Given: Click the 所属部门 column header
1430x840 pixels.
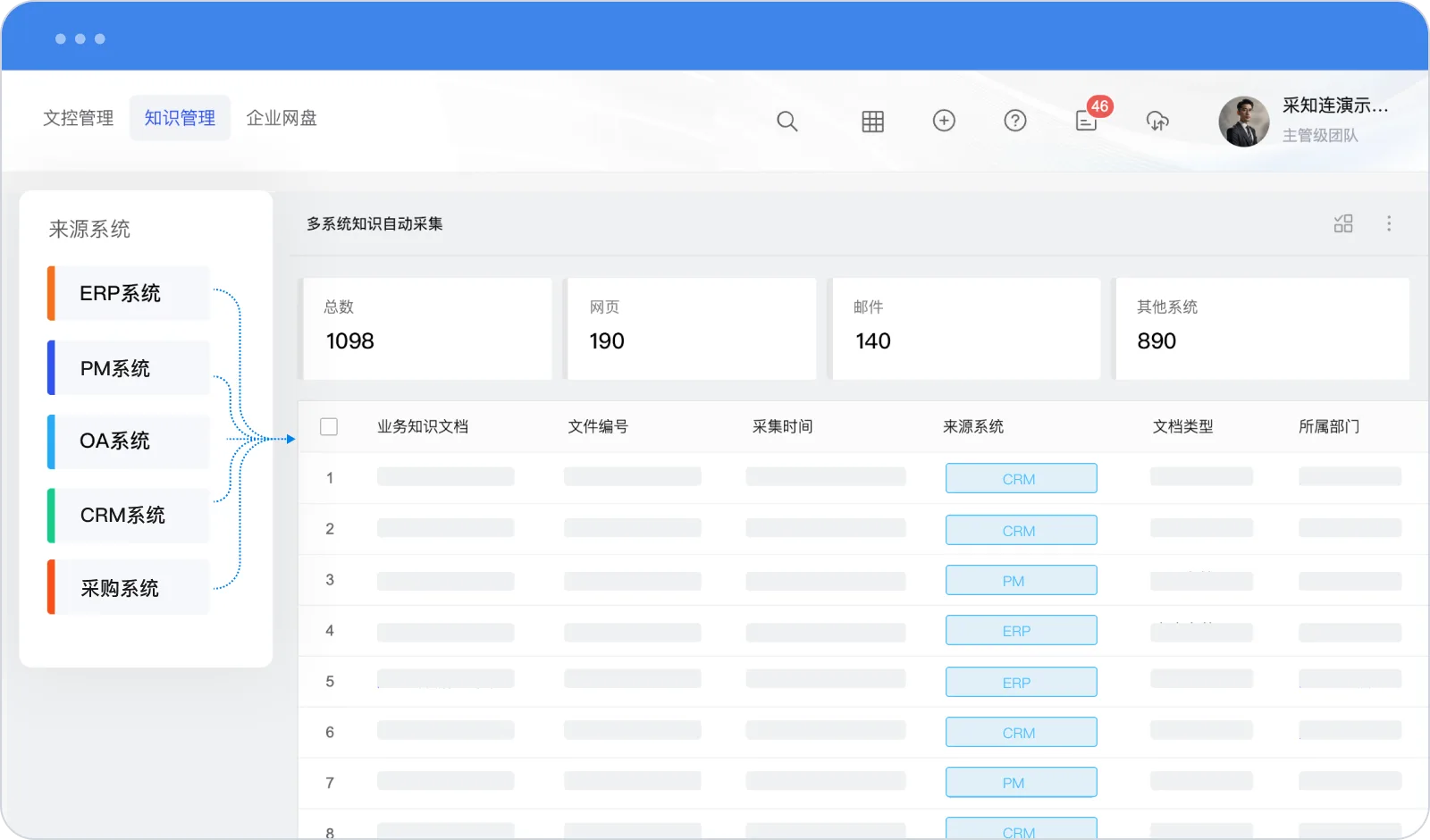Looking at the screenshot, I should (x=1329, y=427).
